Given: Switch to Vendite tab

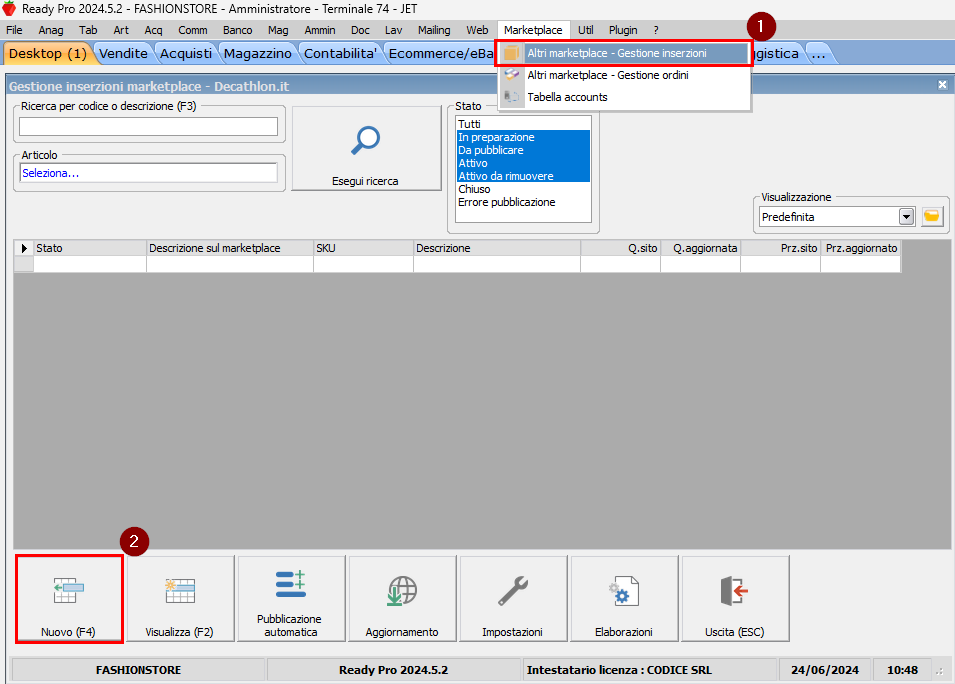Looking at the screenshot, I should coord(123,54).
